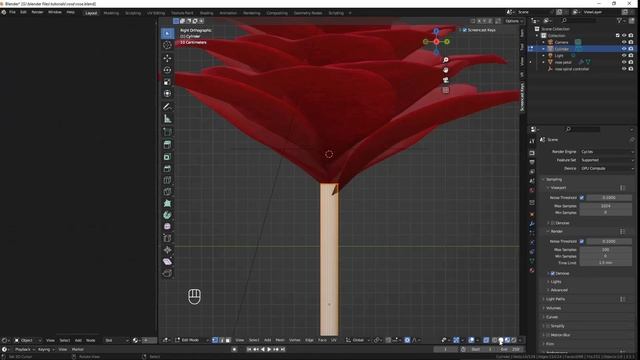Click the viewport zoom magnifier gizmo
Viewport: 640px width, 360px height.
coord(446,60)
